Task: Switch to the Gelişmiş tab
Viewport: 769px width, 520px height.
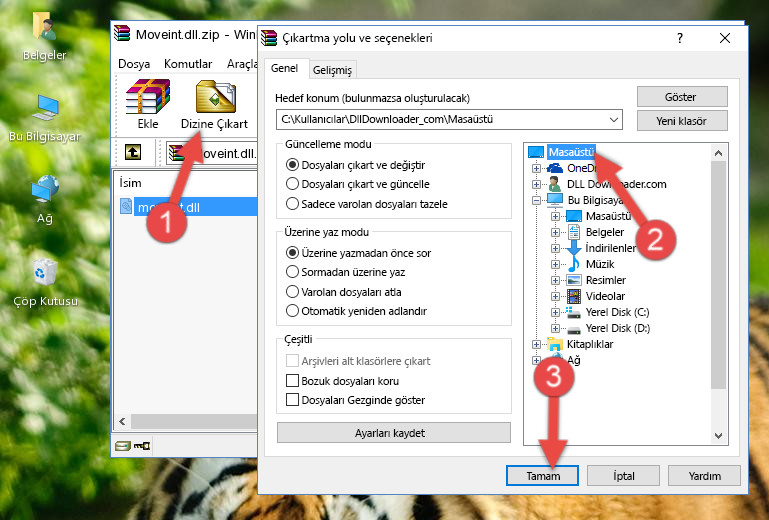Action: click(x=333, y=70)
